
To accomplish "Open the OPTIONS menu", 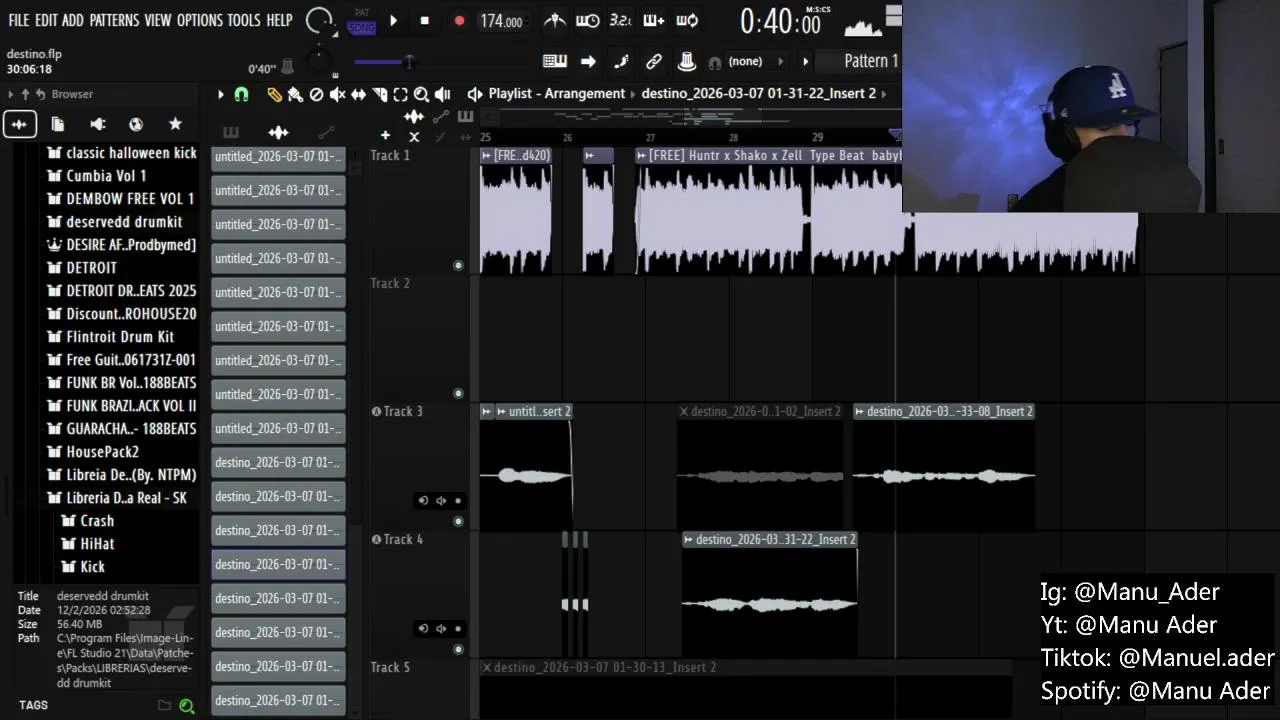I will [199, 20].
